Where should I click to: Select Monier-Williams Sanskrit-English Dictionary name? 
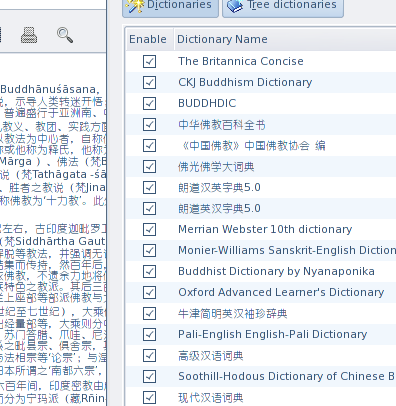287,250
